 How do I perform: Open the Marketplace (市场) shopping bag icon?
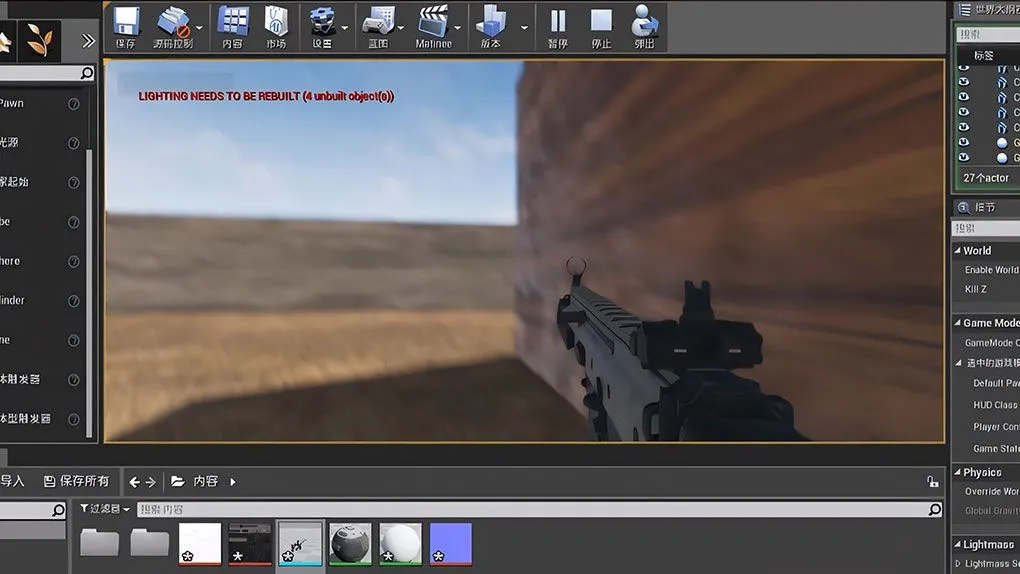(276, 21)
